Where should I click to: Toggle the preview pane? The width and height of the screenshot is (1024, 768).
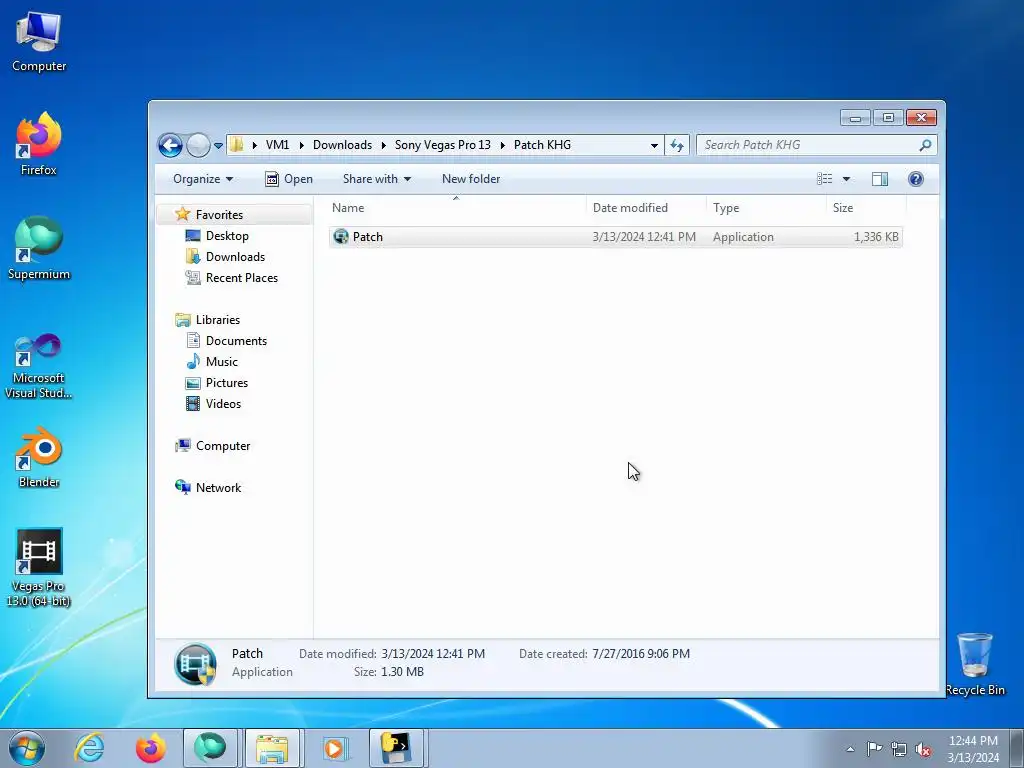880,179
